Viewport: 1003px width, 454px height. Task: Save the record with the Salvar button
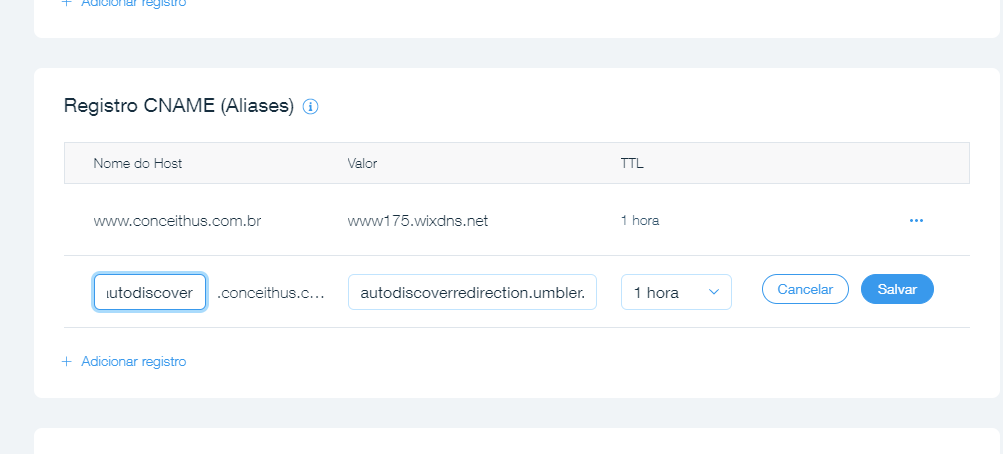pos(897,289)
